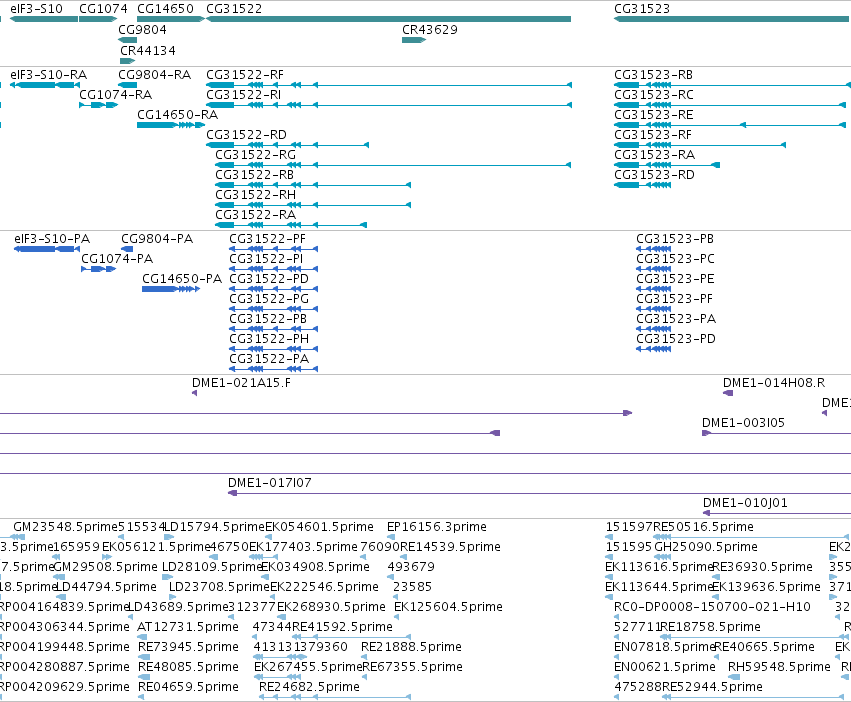Select protein CG31523-PB
Viewport: 851px width, 702px height.
click(653, 249)
